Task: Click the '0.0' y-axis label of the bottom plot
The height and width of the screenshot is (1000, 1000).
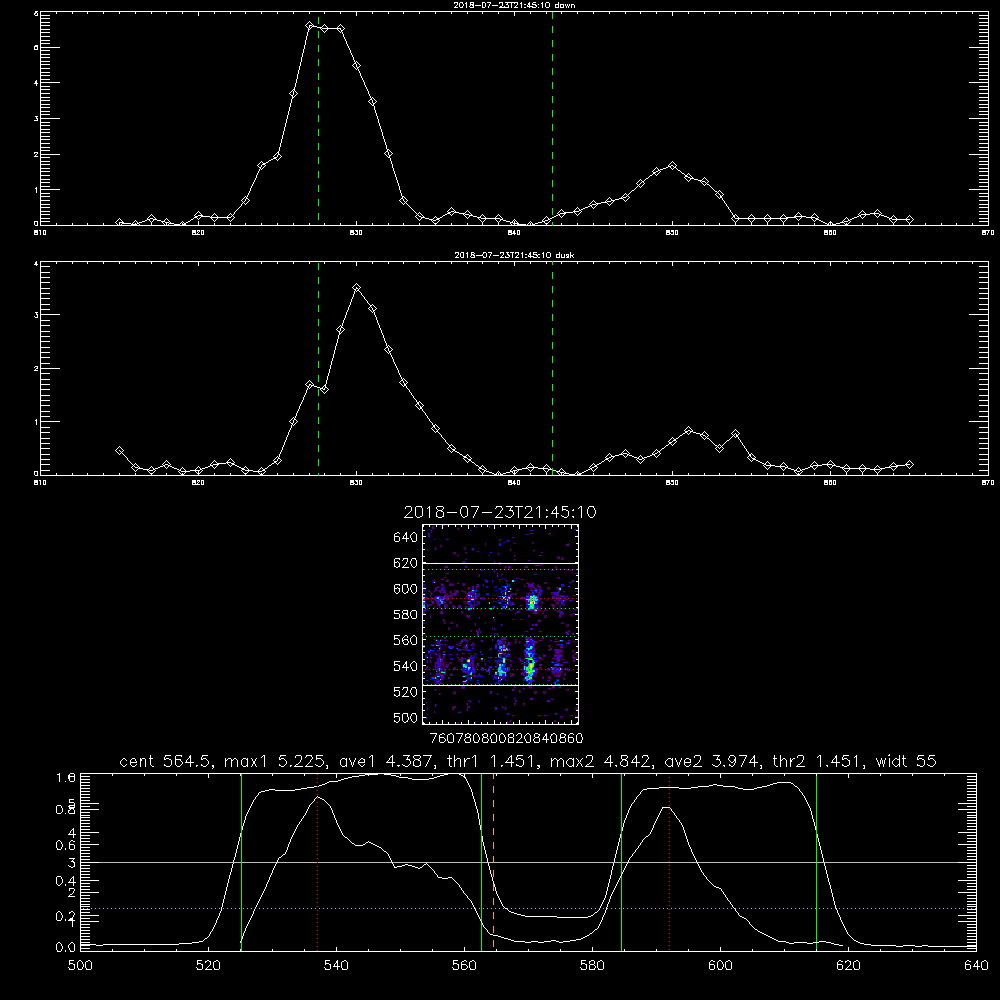Action: (x=66, y=947)
